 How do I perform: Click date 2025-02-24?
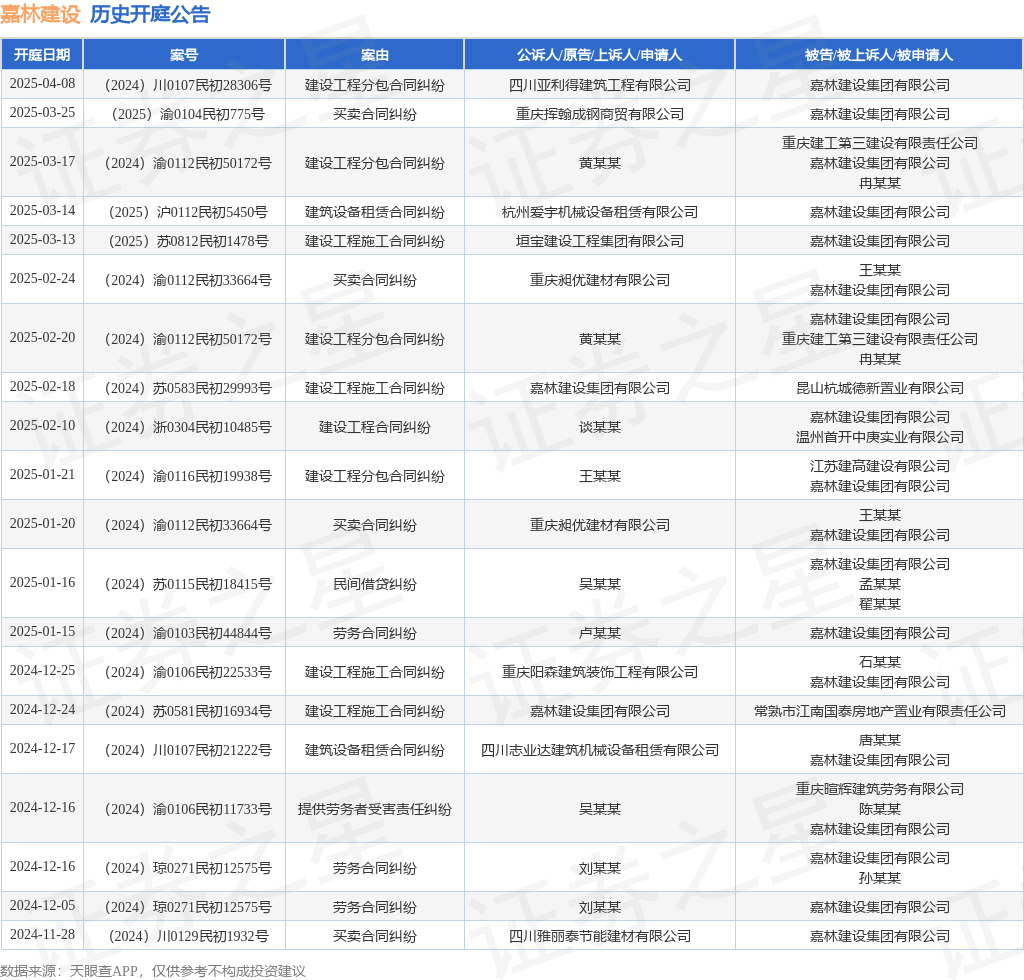(42, 279)
